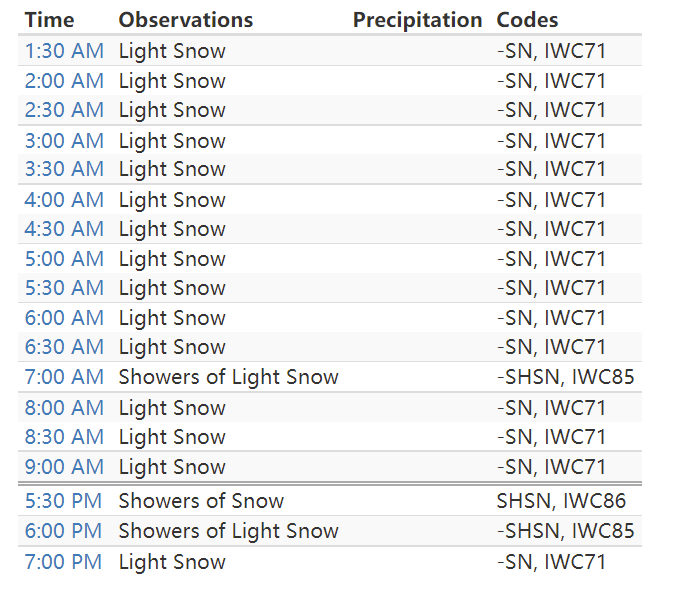Open the 5:30 PM time link
The width and height of the screenshot is (682, 598).
(x=63, y=501)
